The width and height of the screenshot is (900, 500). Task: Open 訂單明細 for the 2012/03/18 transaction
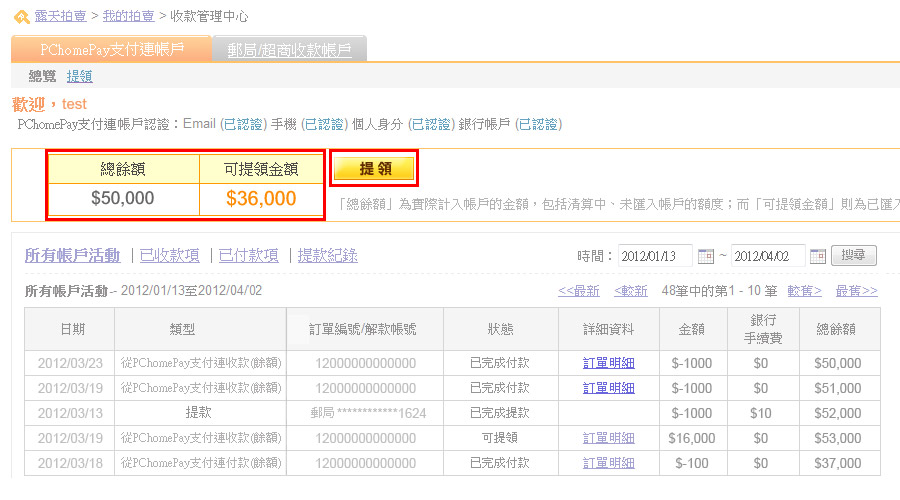(x=608, y=463)
